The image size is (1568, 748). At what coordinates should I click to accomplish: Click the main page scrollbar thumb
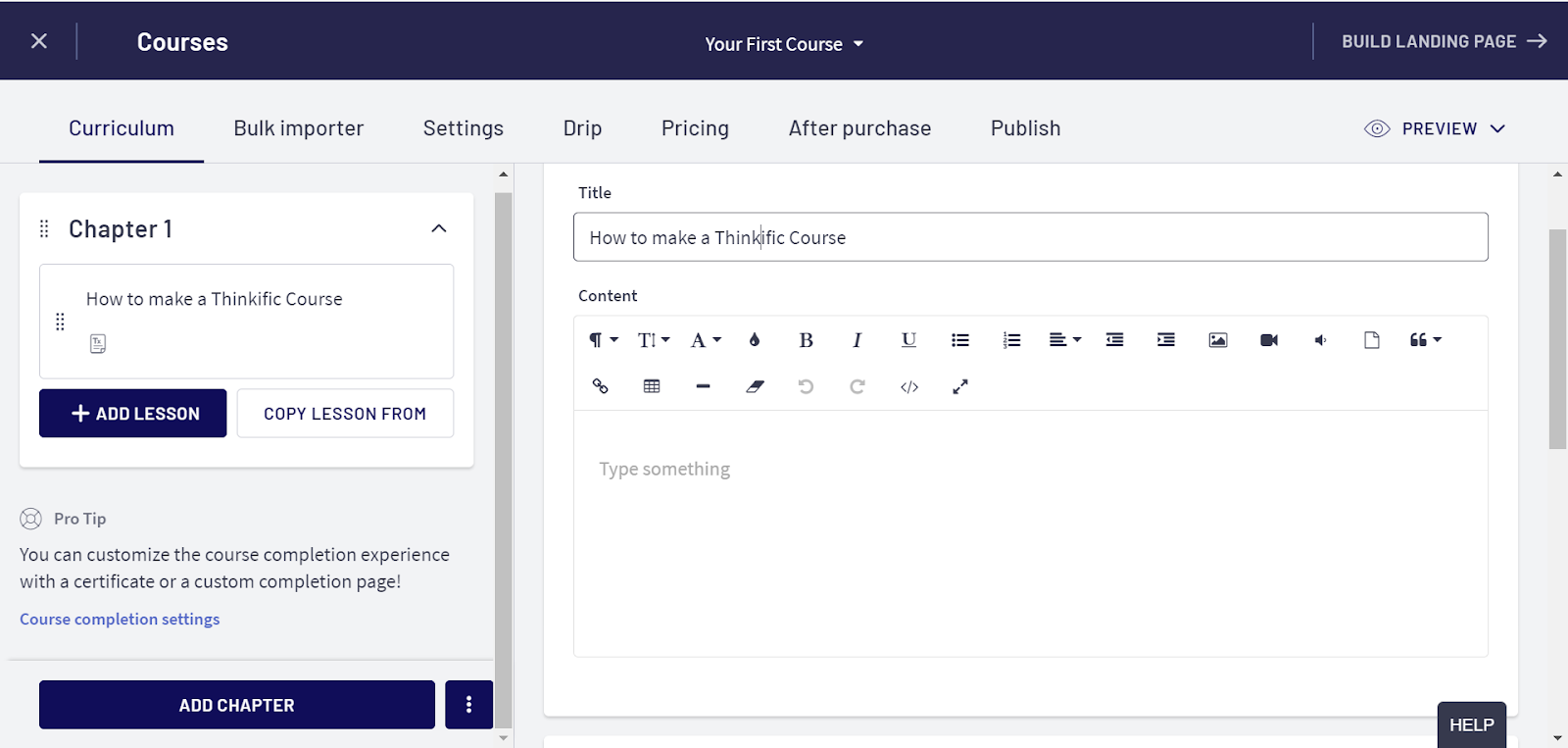(x=1557, y=339)
